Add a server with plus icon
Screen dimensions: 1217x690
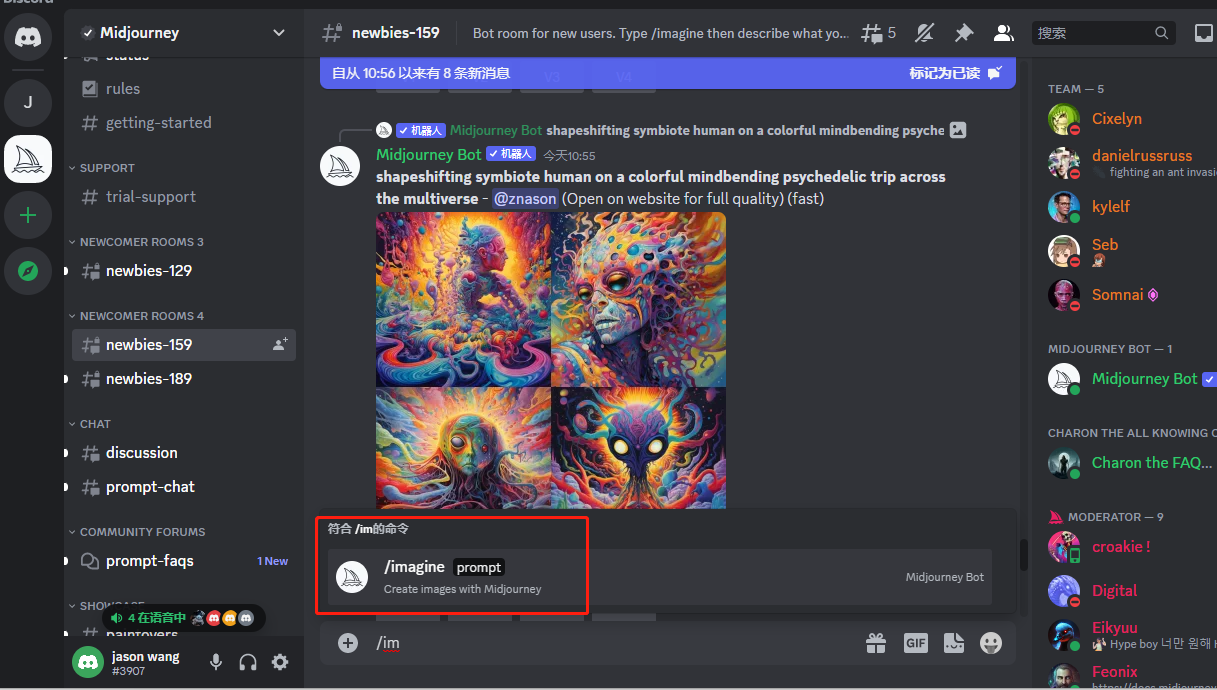28,215
